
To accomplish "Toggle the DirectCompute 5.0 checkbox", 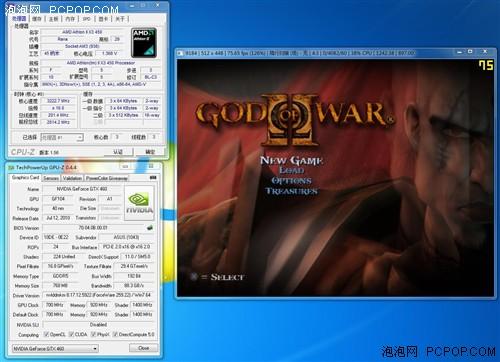I will 115,334.
